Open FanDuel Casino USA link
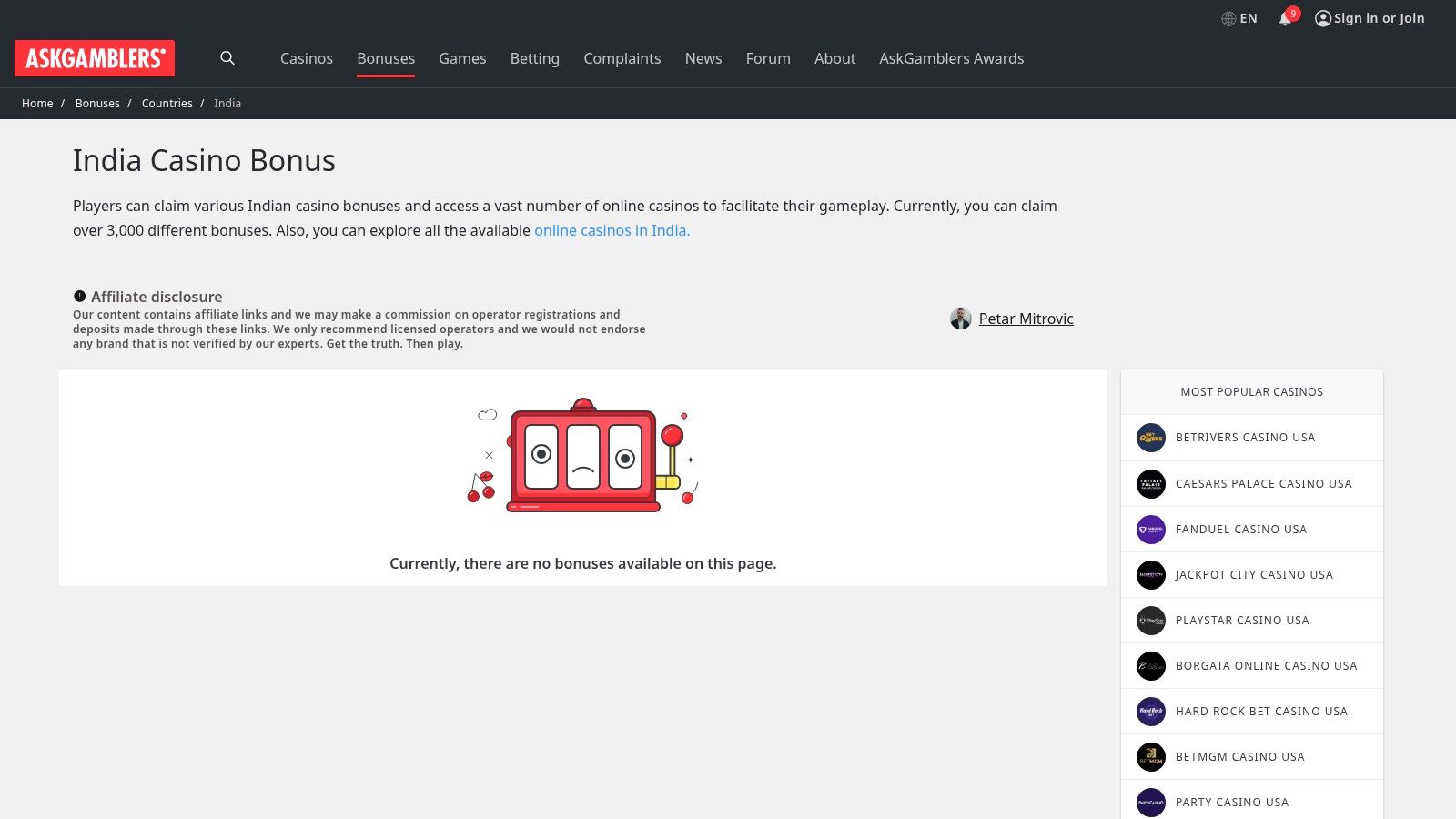The image size is (1456, 819). point(1241,529)
